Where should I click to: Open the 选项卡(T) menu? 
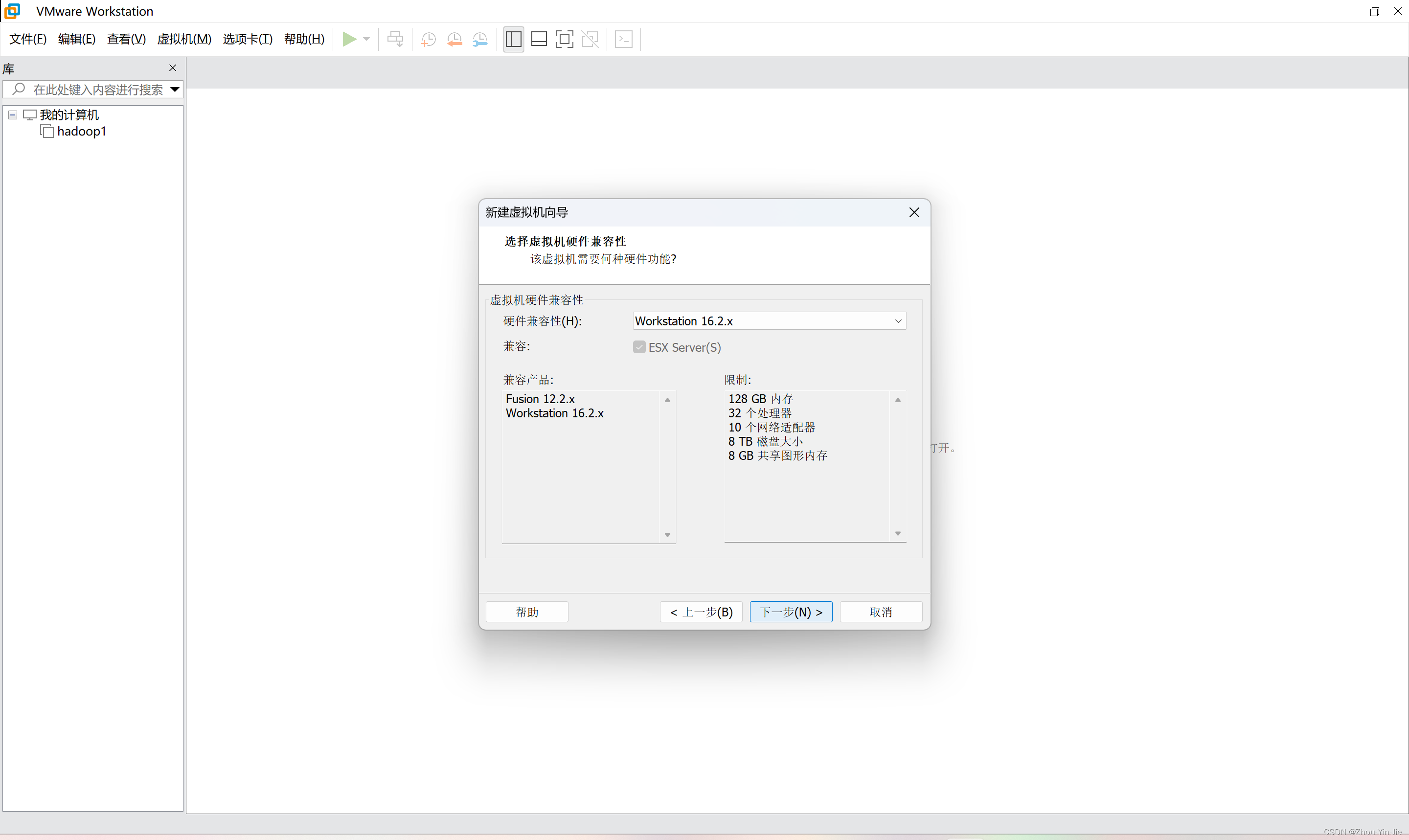point(247,39)
